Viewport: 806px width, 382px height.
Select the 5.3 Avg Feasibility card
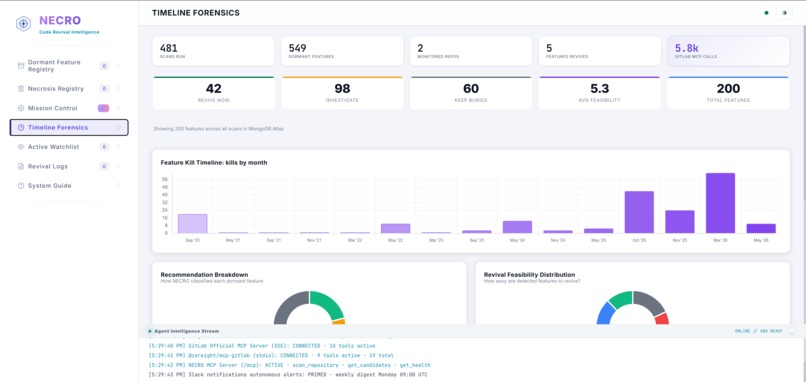[599, 93]
